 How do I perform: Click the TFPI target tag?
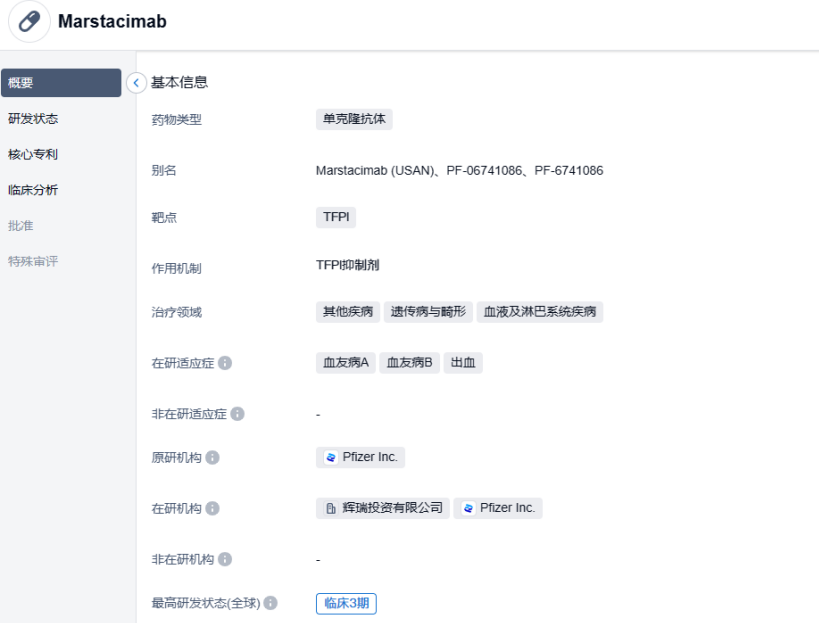point(335,217)
